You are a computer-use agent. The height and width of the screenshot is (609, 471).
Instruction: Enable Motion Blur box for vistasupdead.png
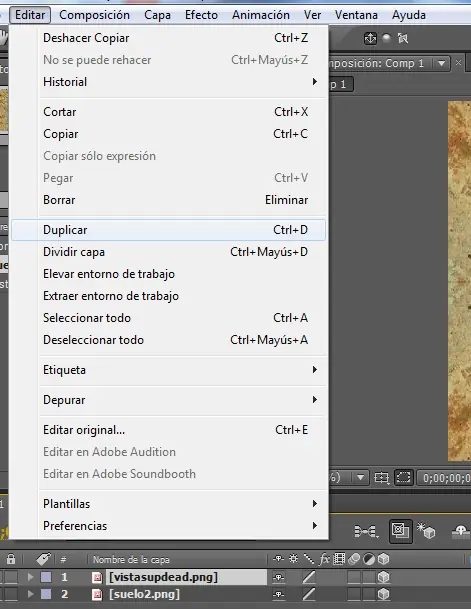coord(354,578)
